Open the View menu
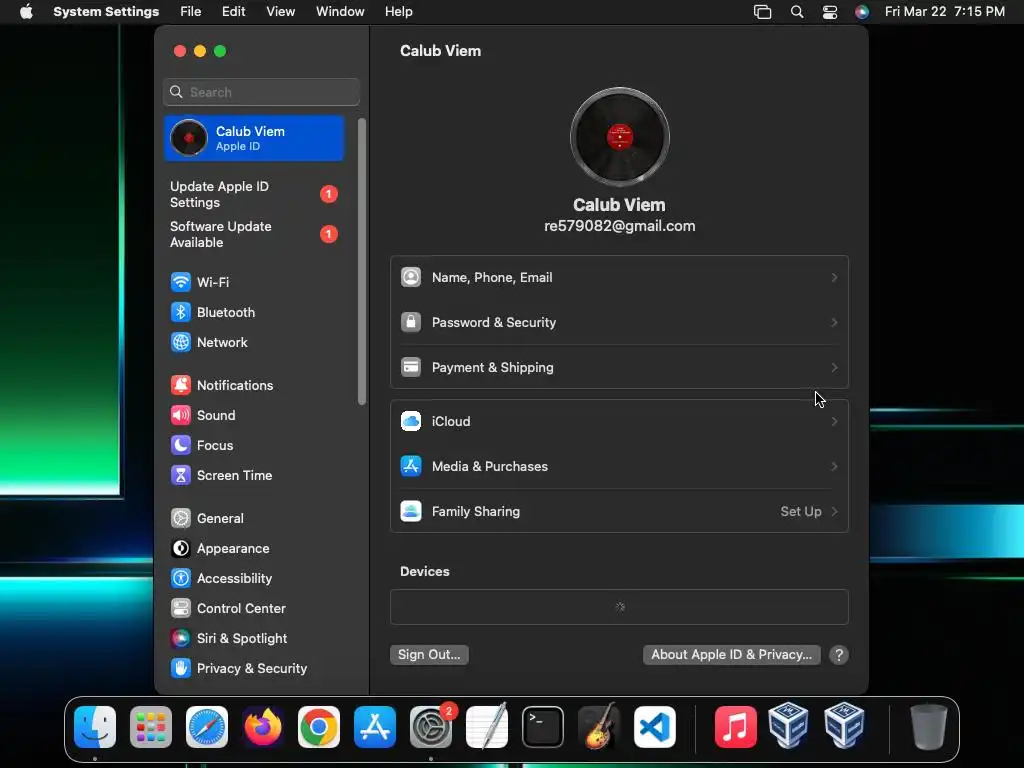Image resolution: width=1024 pixels, height=768 pixels. pyautogui.click(x=280, y=12)
